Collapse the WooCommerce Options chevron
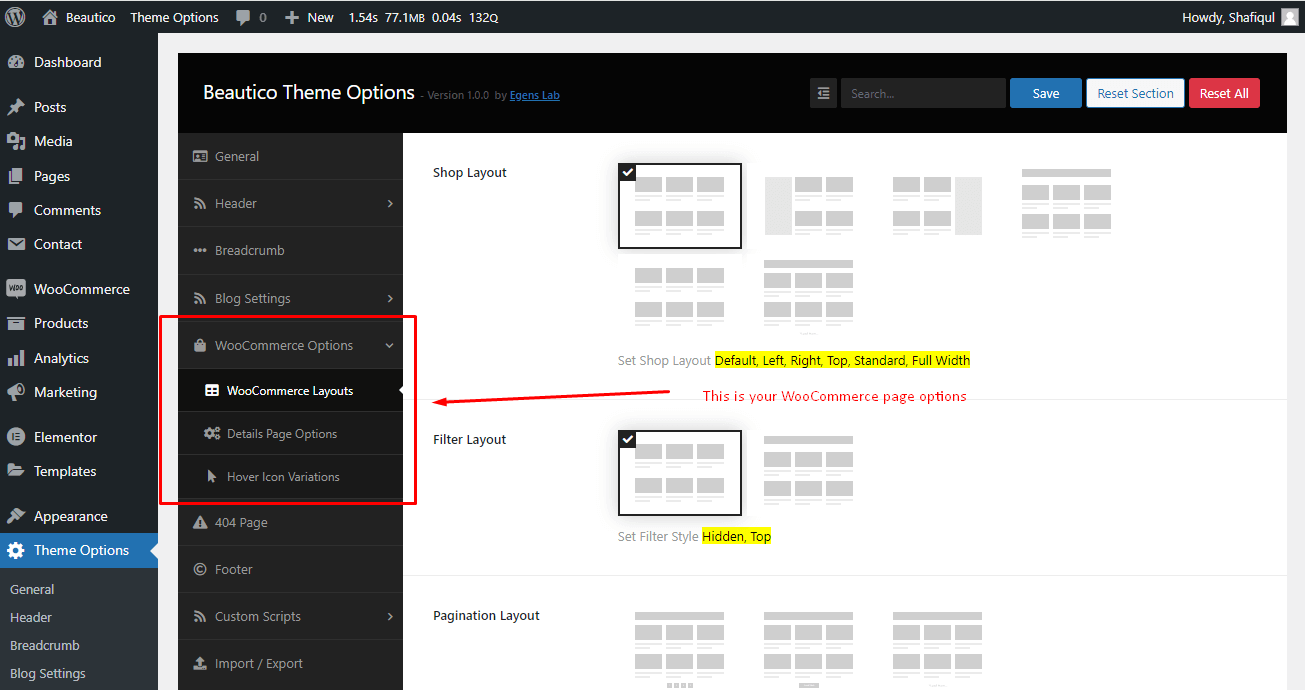1305x690 pixels. click(390, 345)
